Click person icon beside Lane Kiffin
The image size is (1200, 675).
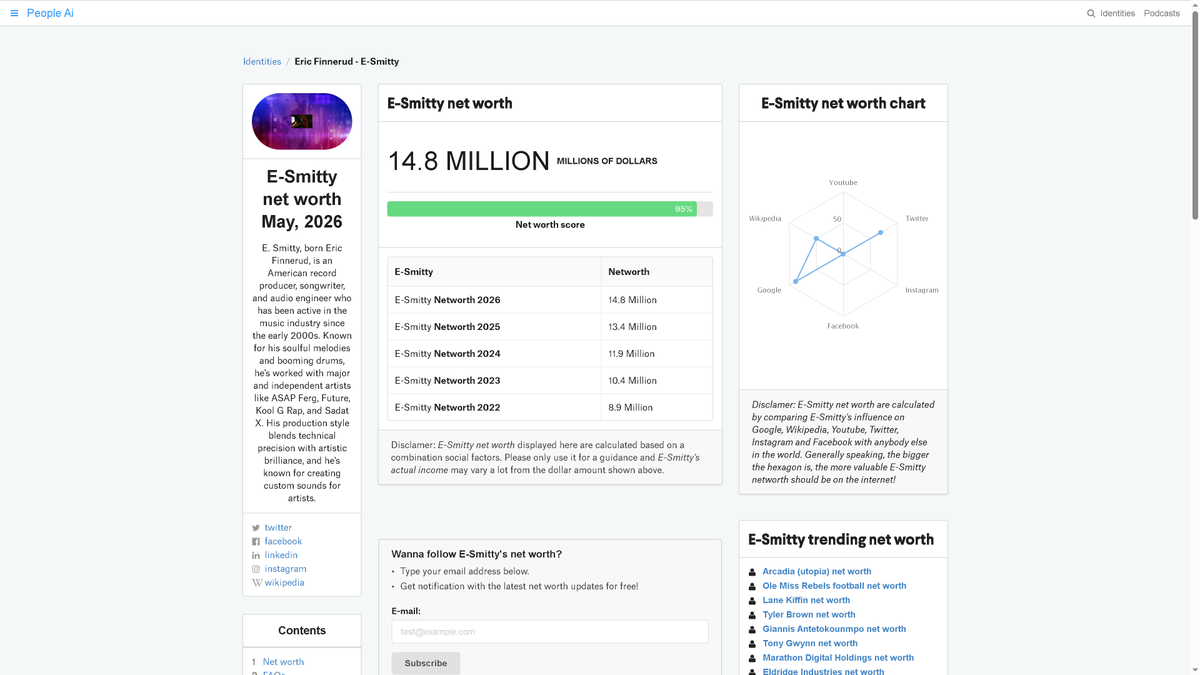(x=753, y=600)
